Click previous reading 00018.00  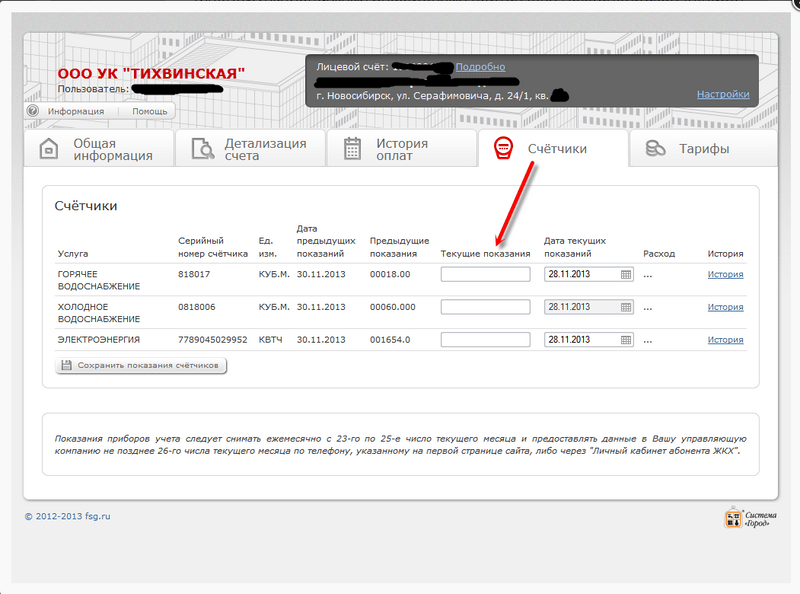pos(390,275)
